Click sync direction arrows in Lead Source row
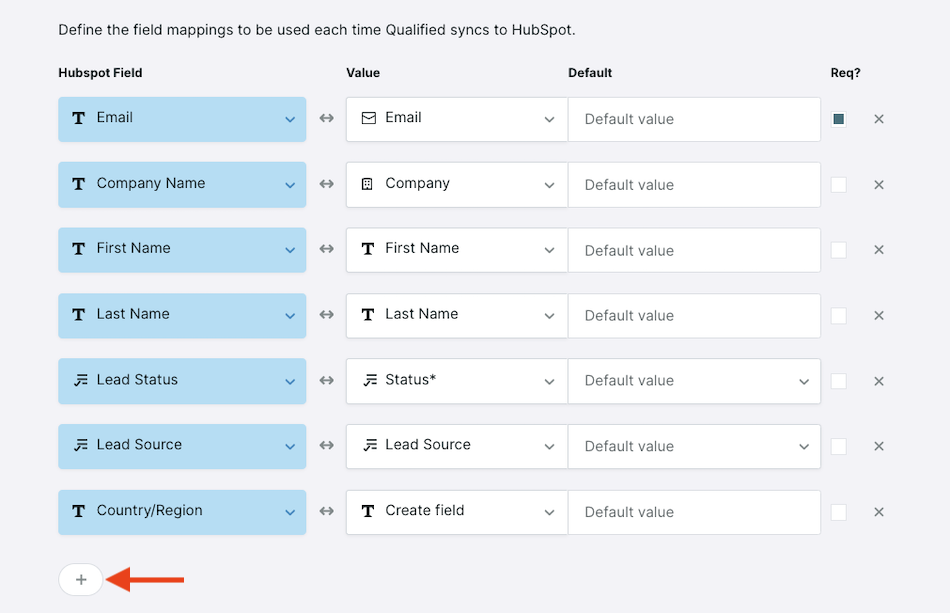 (327, 445)
